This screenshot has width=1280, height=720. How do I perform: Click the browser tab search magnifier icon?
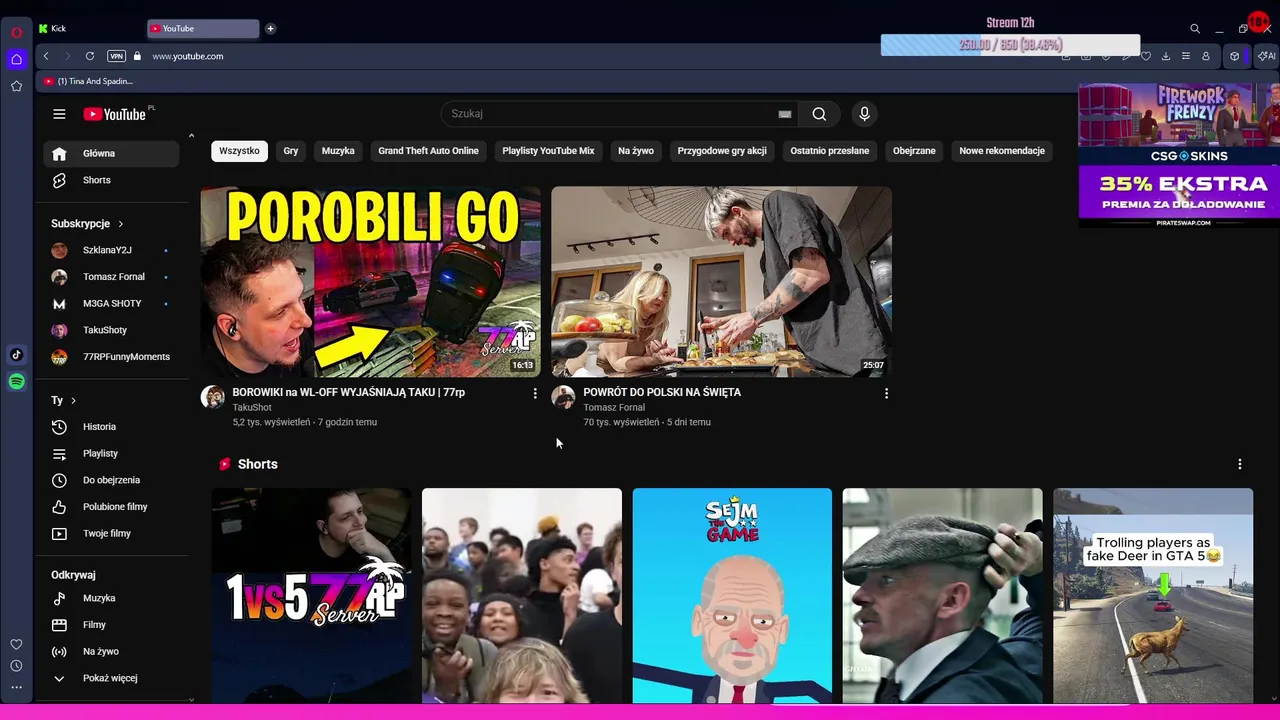(x=1195, y=29)
